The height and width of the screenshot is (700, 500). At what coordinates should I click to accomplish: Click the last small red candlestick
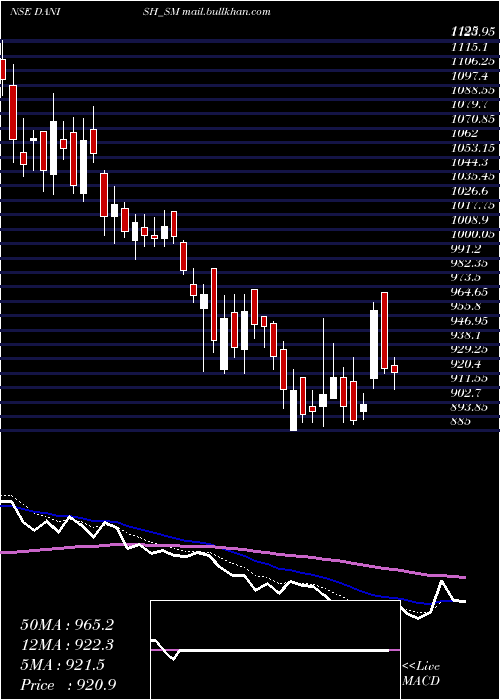394,369
